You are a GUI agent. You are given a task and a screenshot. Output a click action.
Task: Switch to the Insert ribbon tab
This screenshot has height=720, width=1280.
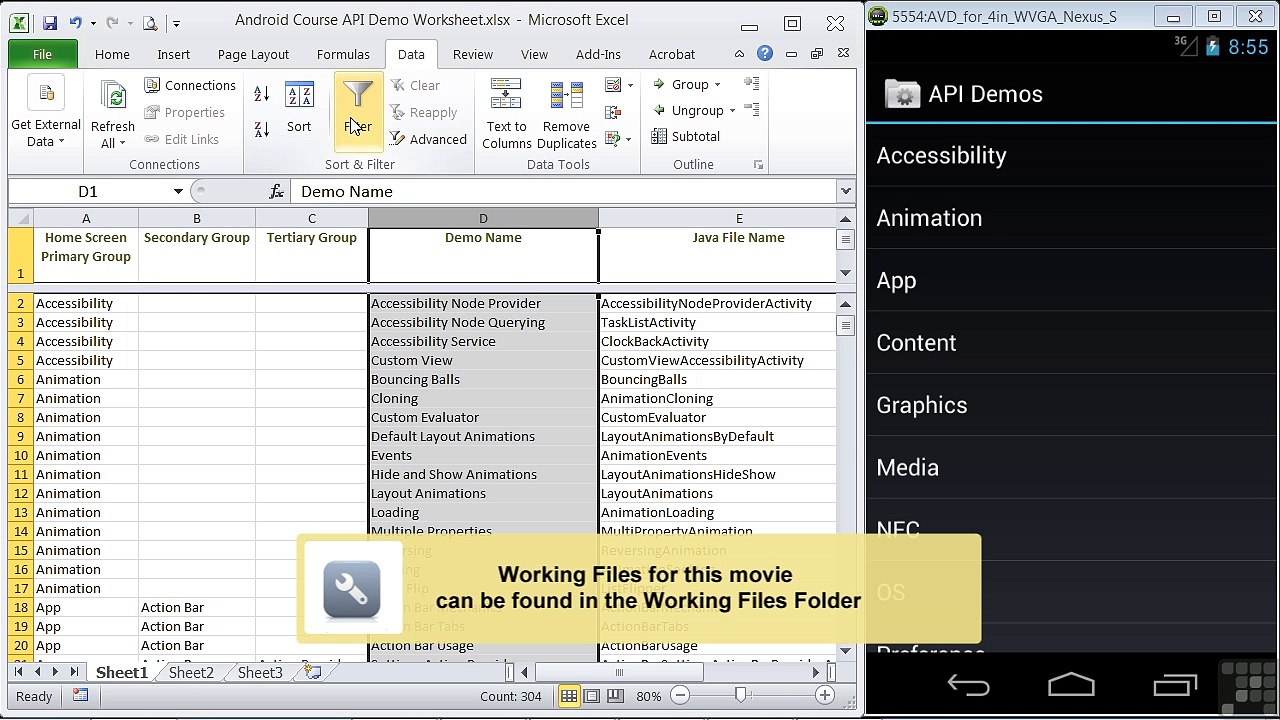[x=173, y=54]
